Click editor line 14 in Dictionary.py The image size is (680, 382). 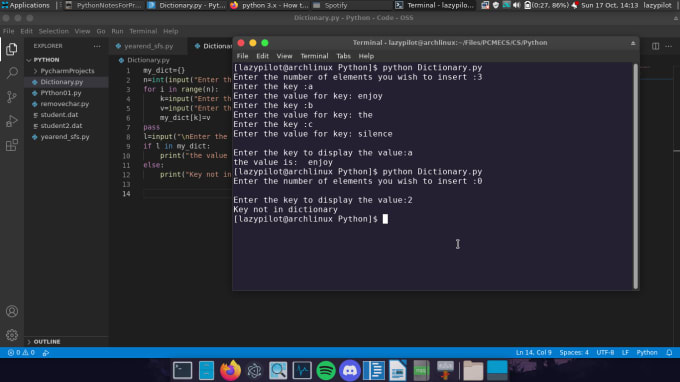pyautogui.click(x=187, y=193)
